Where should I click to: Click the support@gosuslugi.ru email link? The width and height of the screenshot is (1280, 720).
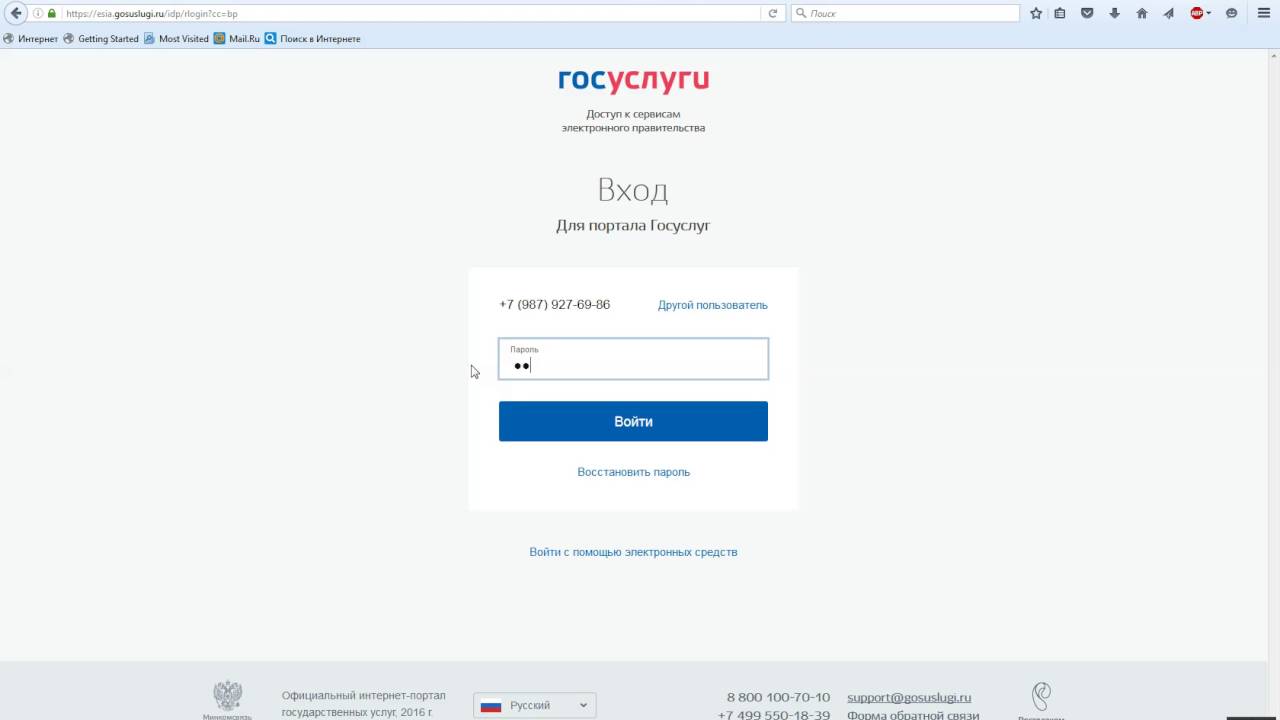tap(909, 697)
